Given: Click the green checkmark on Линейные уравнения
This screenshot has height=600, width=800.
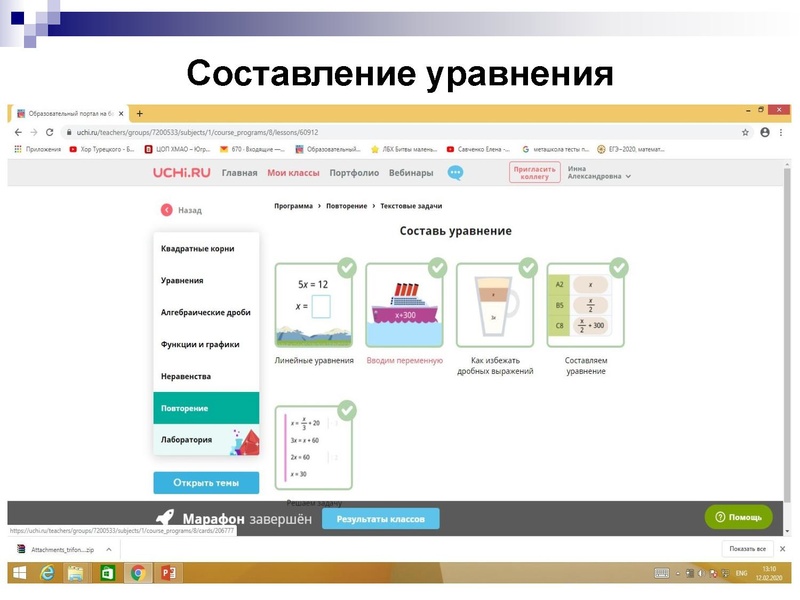Looking at the screenshot, I should click(346, 268).
